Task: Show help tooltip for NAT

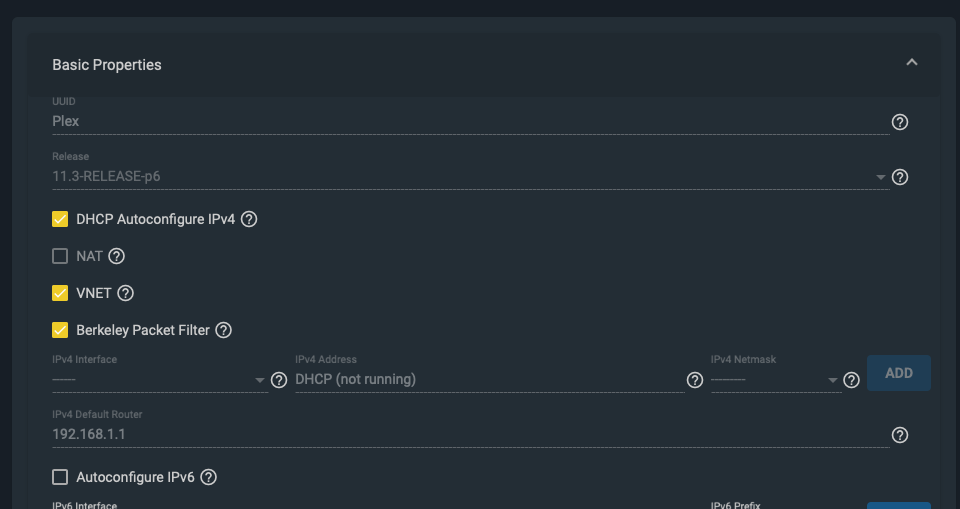Action: click(116, 256)
